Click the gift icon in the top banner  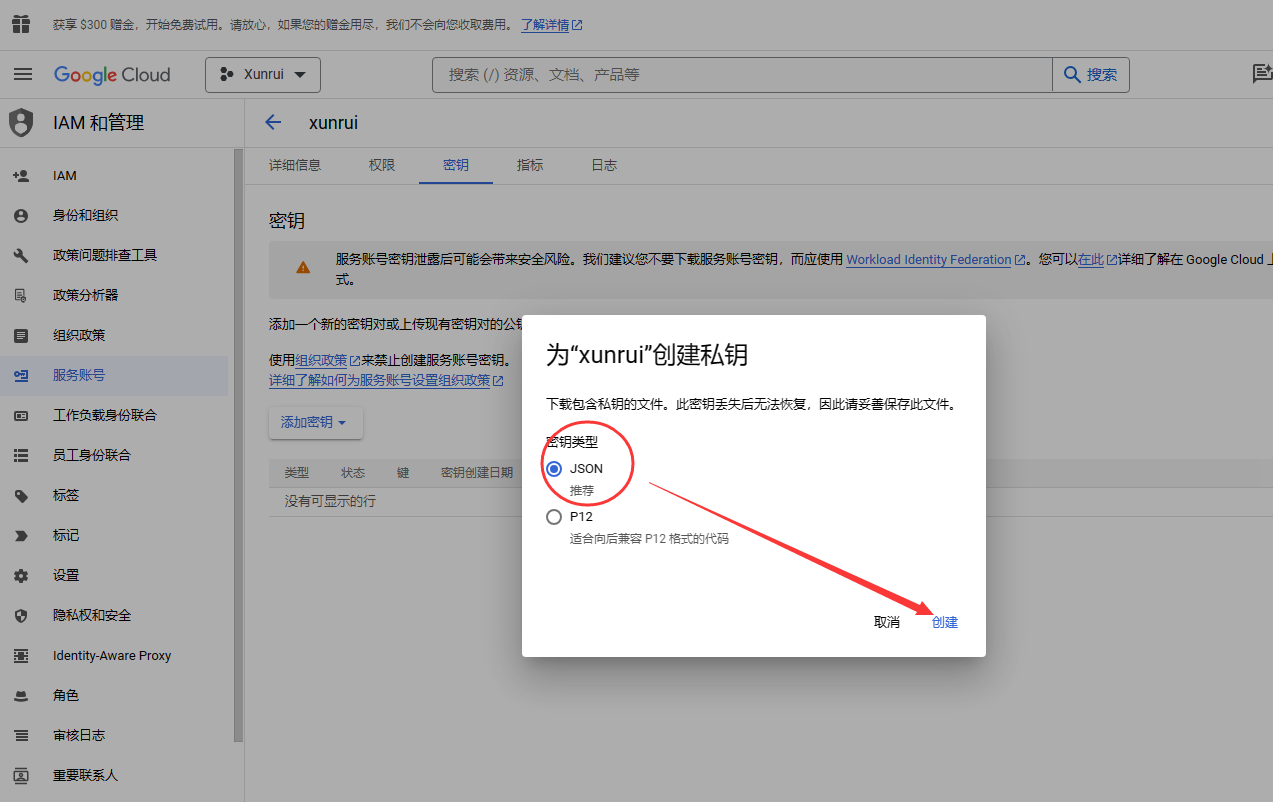coord(21,24)
